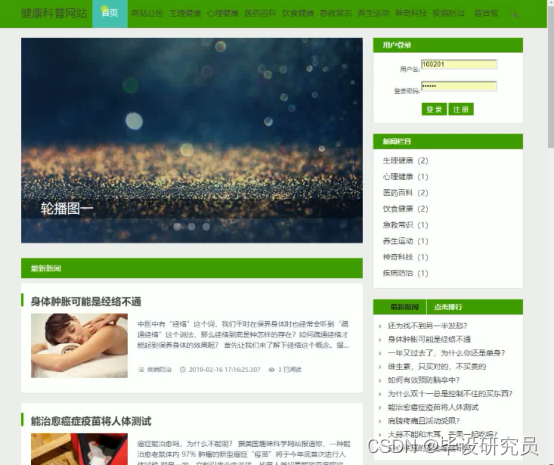
Task: Open sidebar news 能治愈癌症疫苗将人体测试
Action: (x=433, y=407)
